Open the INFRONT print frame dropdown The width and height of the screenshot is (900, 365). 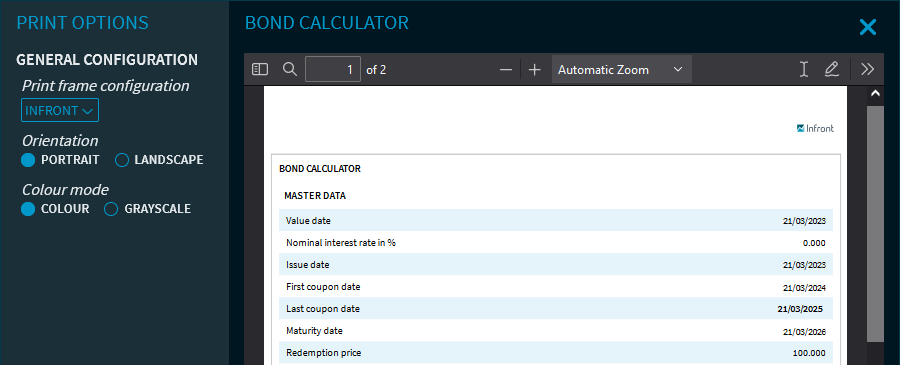60,110
